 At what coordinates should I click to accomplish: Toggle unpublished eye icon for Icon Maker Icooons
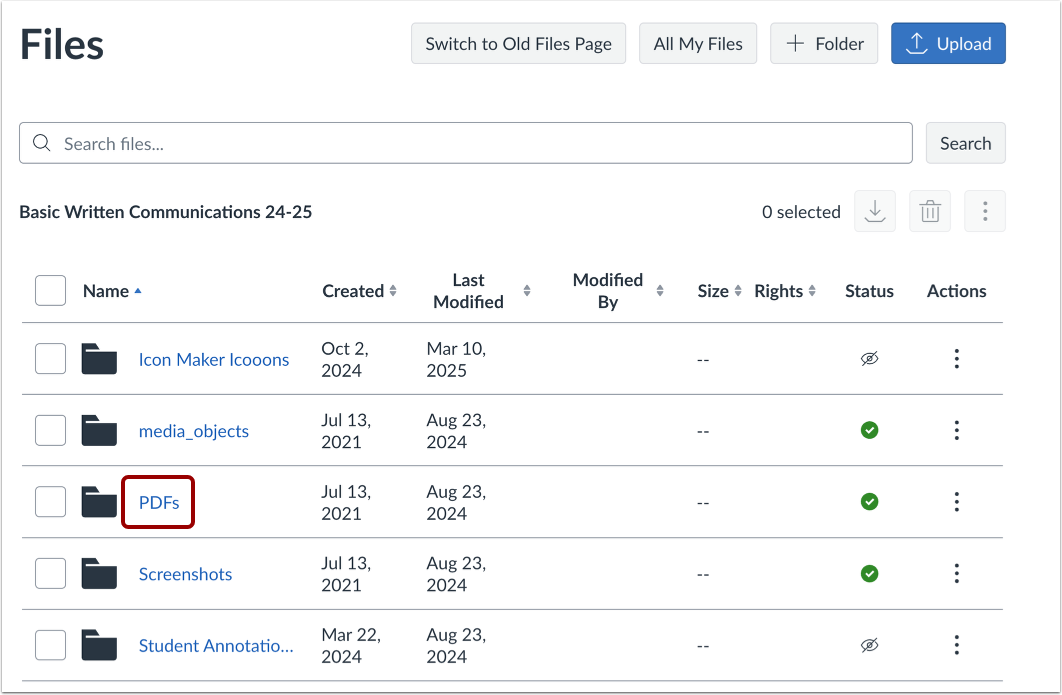pyautogui.click(x=870, y=359)
